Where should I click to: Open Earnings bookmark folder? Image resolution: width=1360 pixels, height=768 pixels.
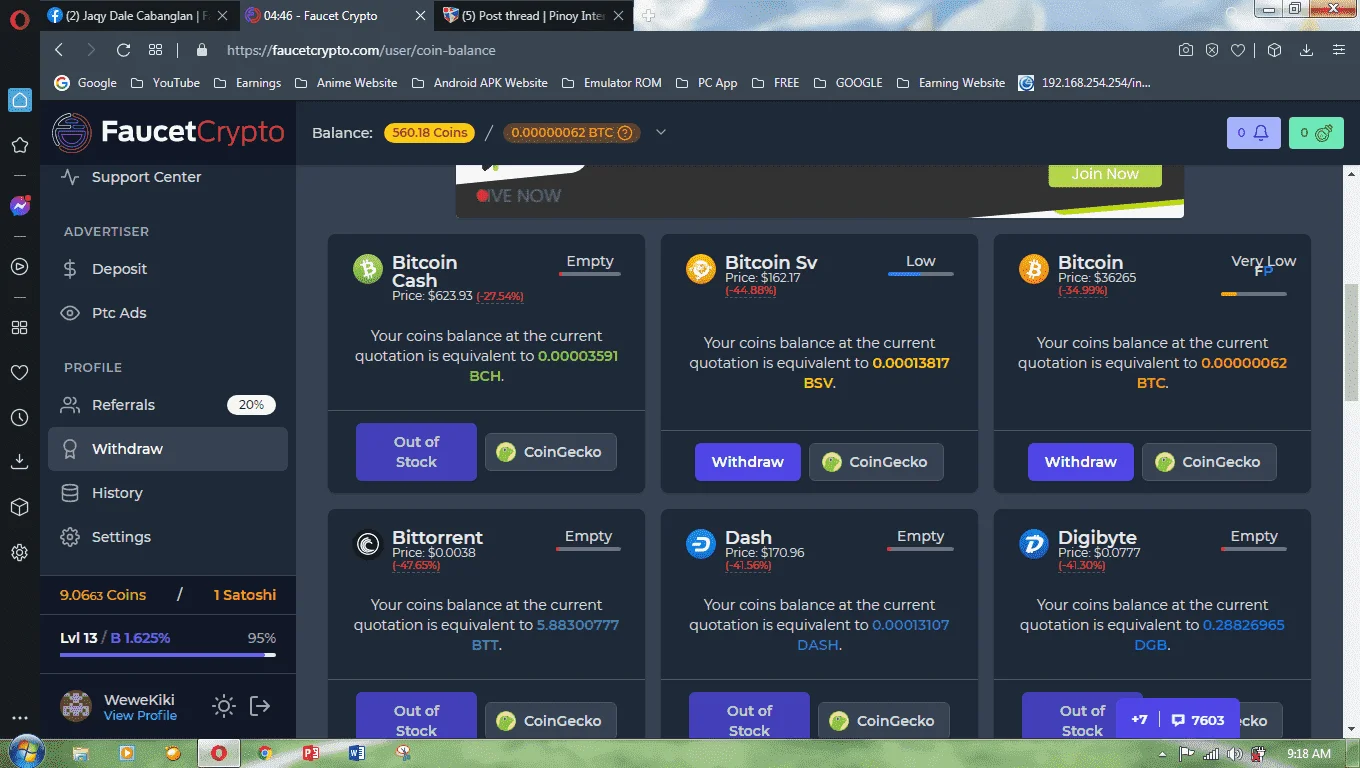coord(247,83)
